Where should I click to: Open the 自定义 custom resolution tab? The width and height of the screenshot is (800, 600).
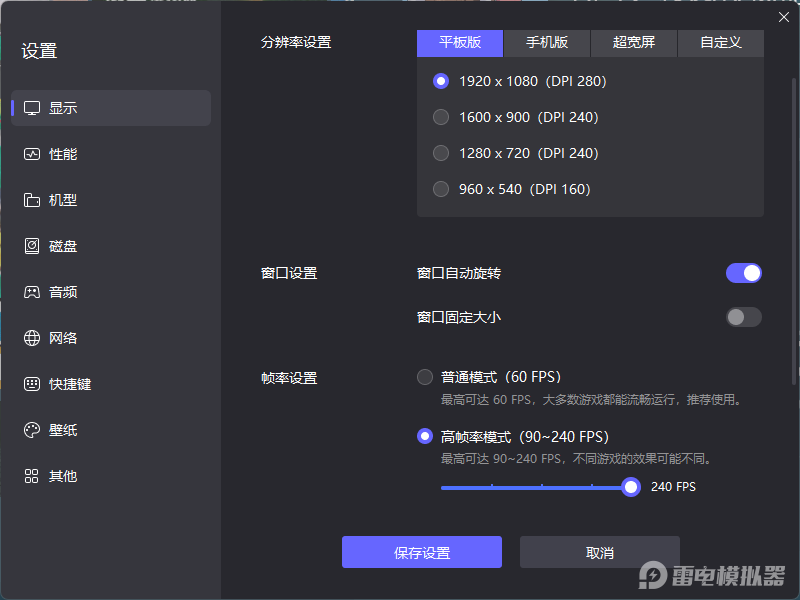coord(720,43)
